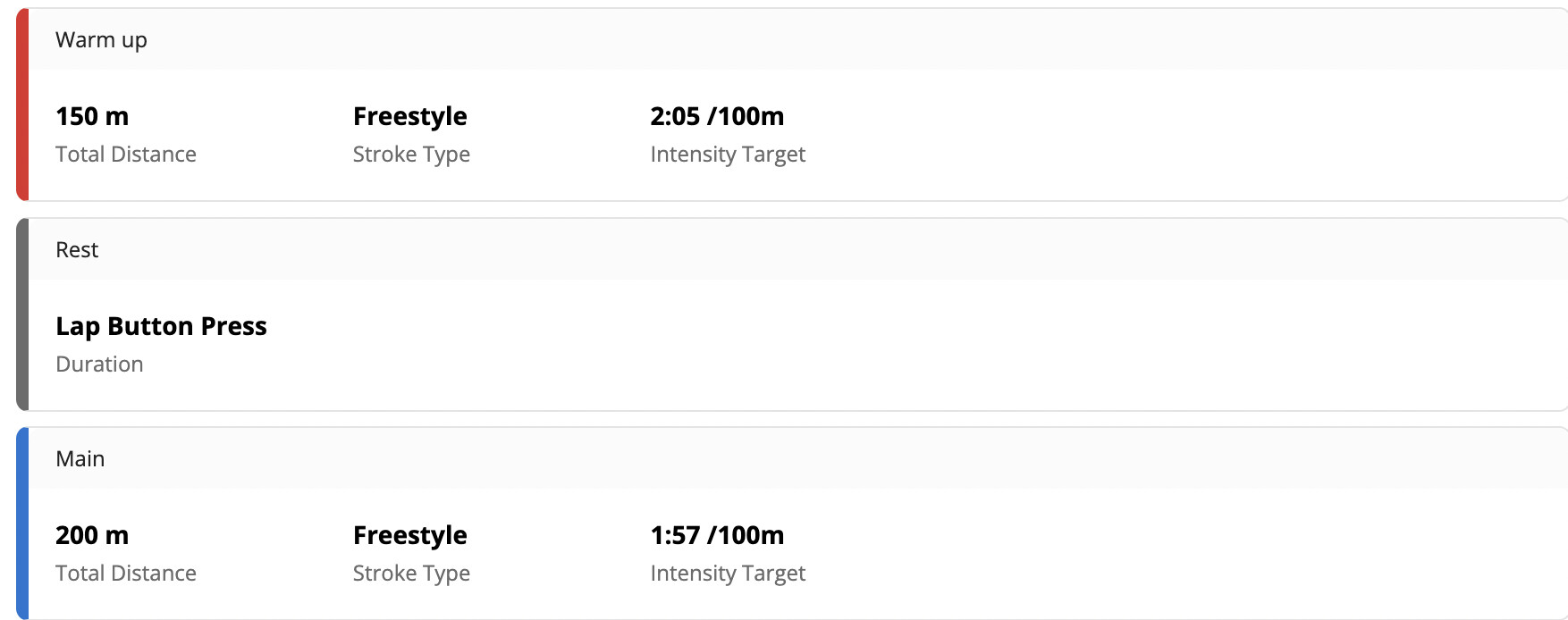Click Total Distance label in Main step
This screenshot has width=1568, height=620.
(x=126, y=574)
